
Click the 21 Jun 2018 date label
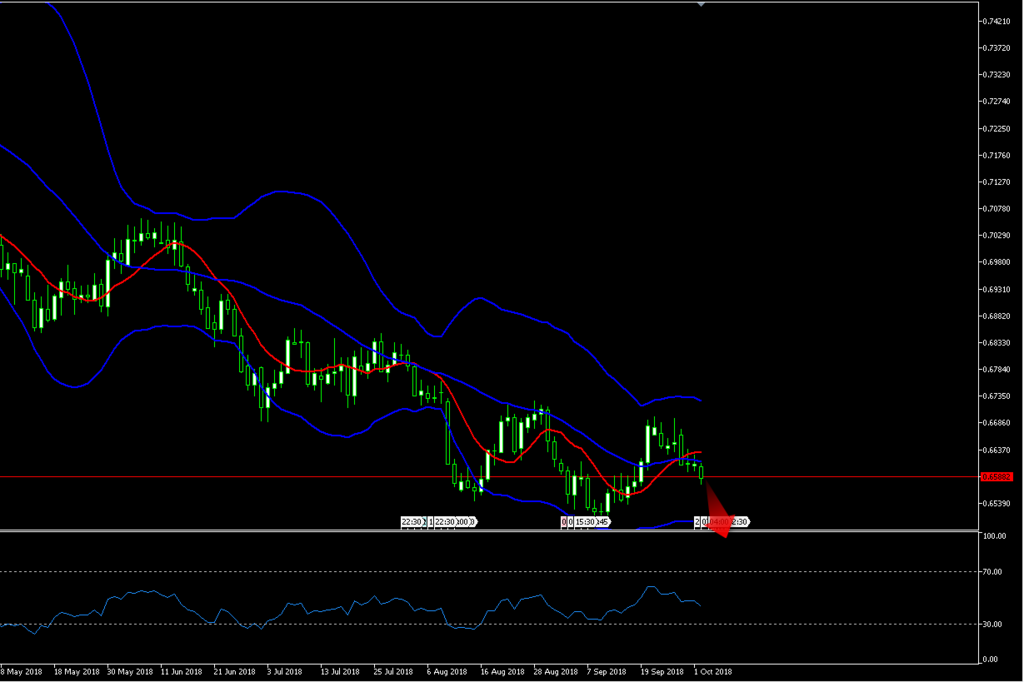[234, 672]
